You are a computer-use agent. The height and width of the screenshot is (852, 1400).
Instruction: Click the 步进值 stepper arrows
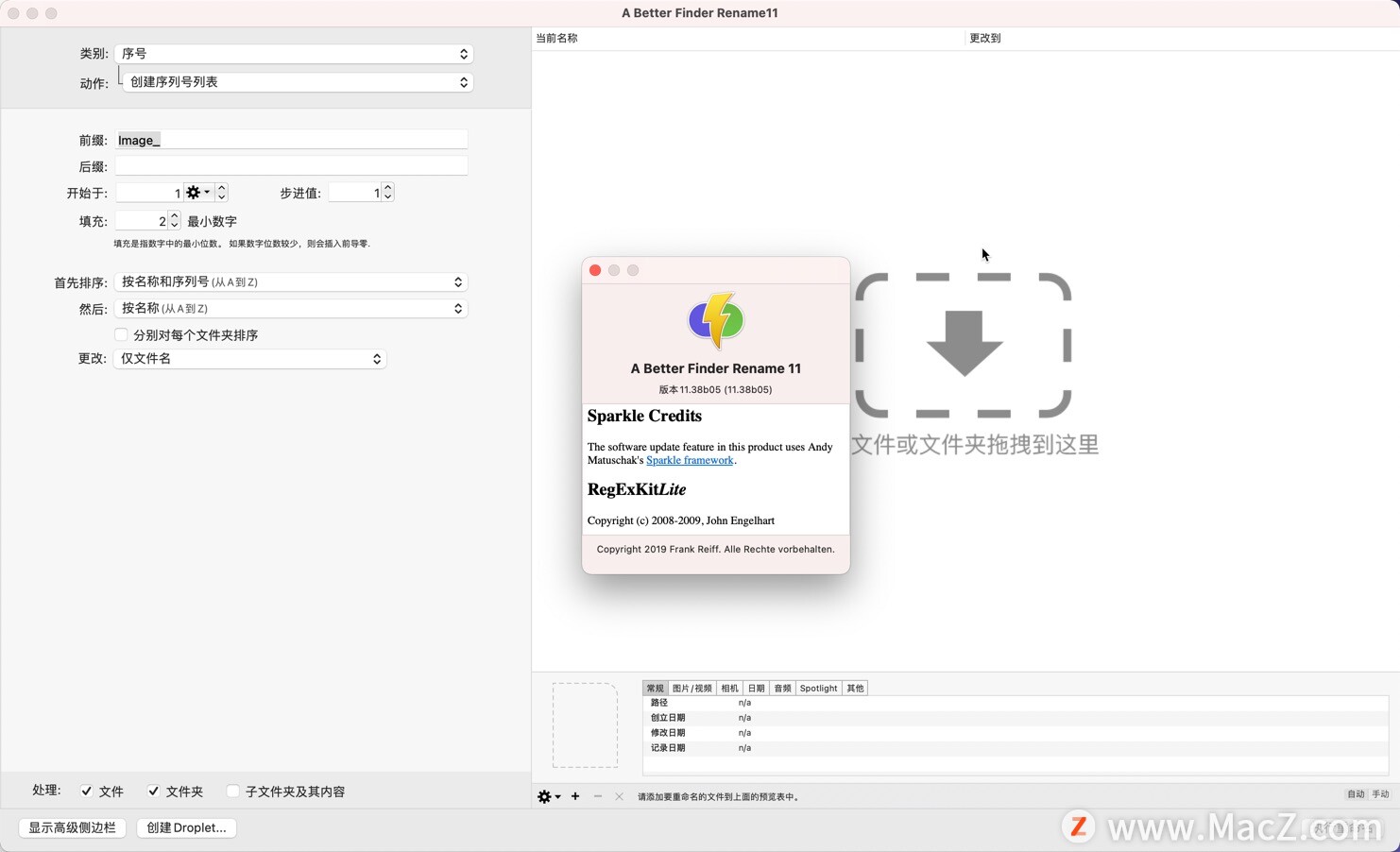(387, 193)
